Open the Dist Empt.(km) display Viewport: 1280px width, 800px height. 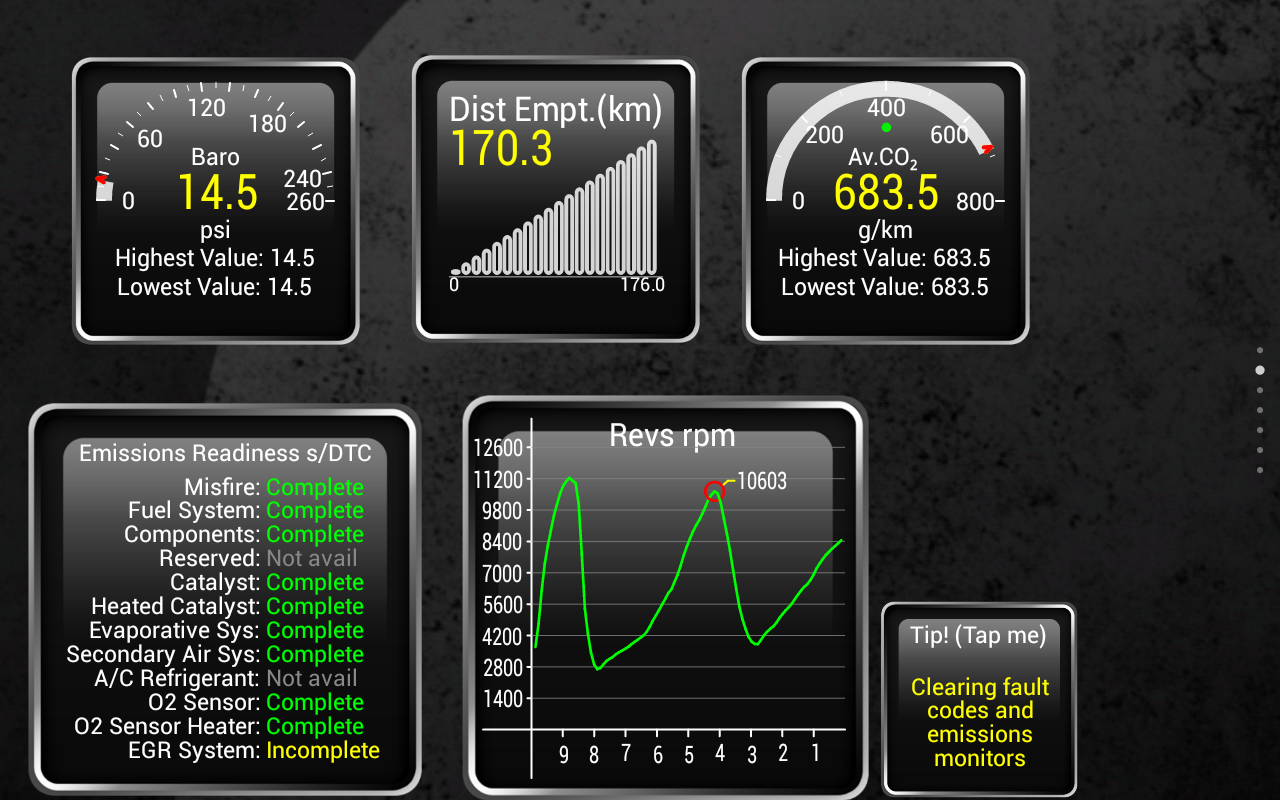[555, 110]
